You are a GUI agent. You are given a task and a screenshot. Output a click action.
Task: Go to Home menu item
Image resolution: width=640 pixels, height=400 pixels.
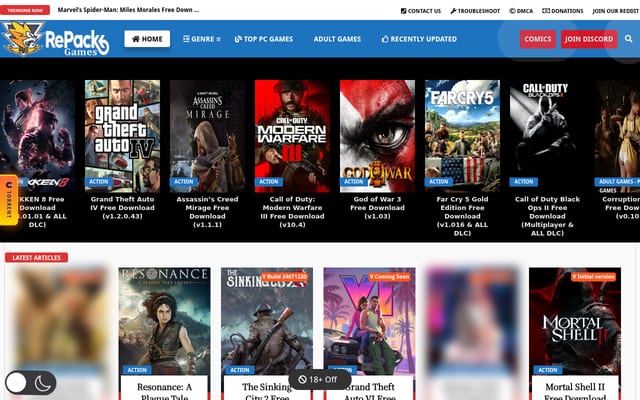click(147, 39)
